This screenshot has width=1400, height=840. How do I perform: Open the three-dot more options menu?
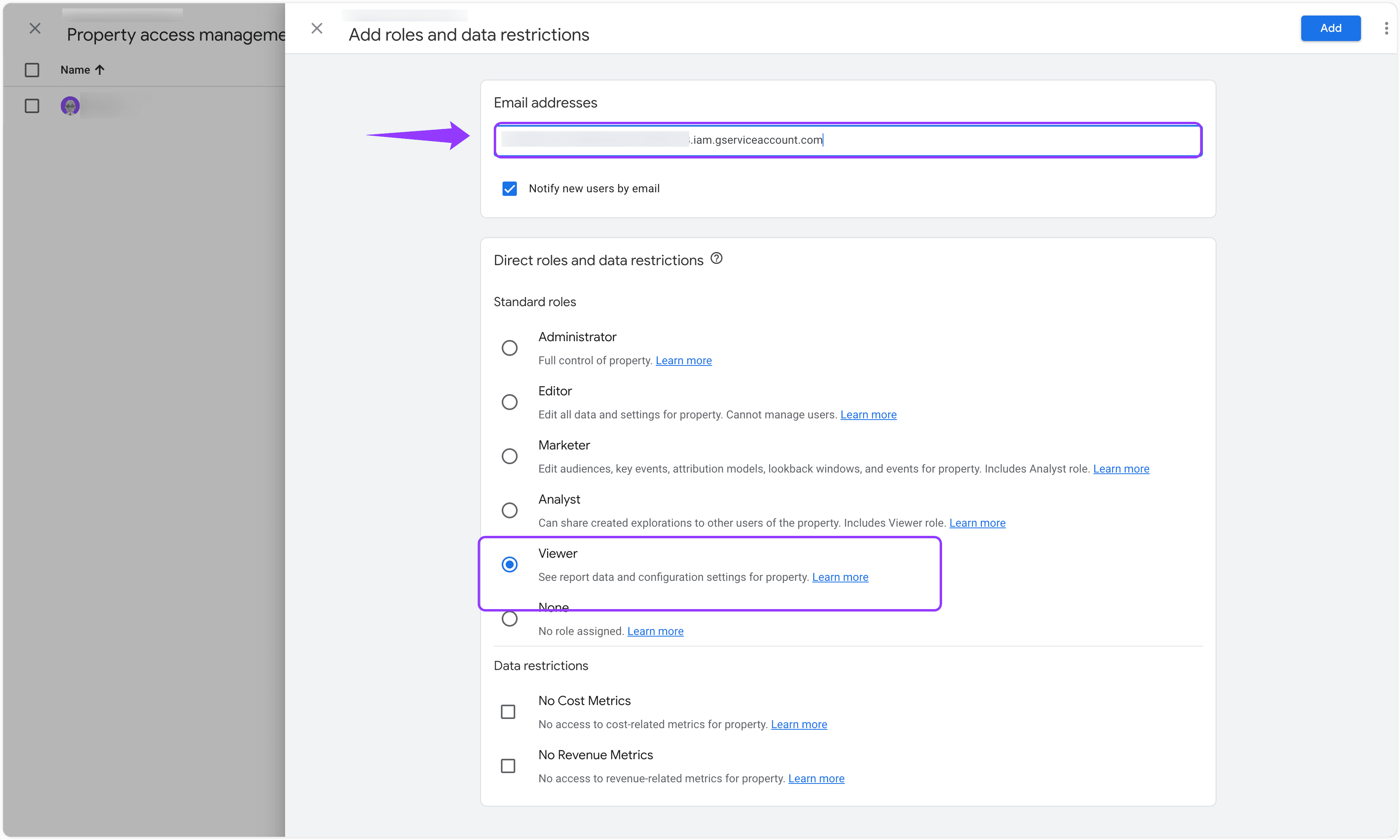(x=1386, y=28)
